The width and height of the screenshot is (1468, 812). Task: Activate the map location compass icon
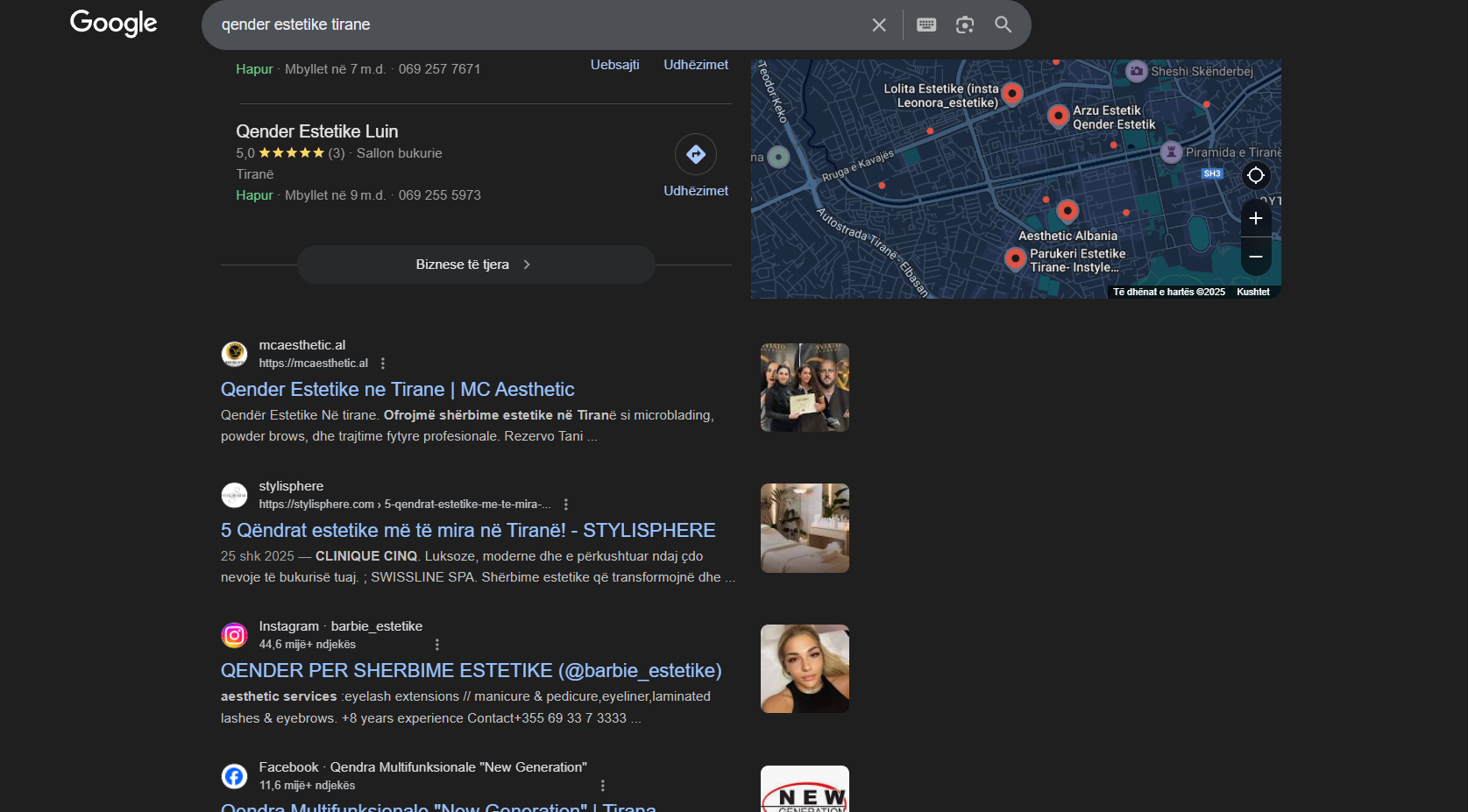pyautogui.click(x=1255, y=175)
